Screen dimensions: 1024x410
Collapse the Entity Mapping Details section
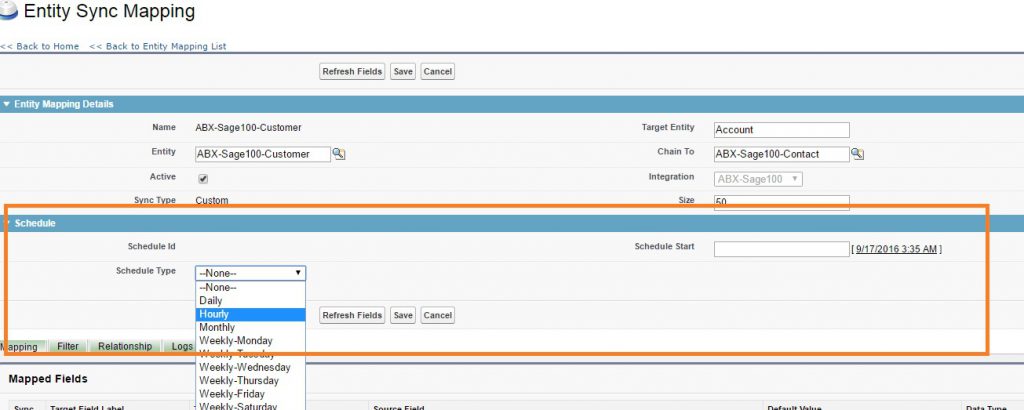point(7,104)
